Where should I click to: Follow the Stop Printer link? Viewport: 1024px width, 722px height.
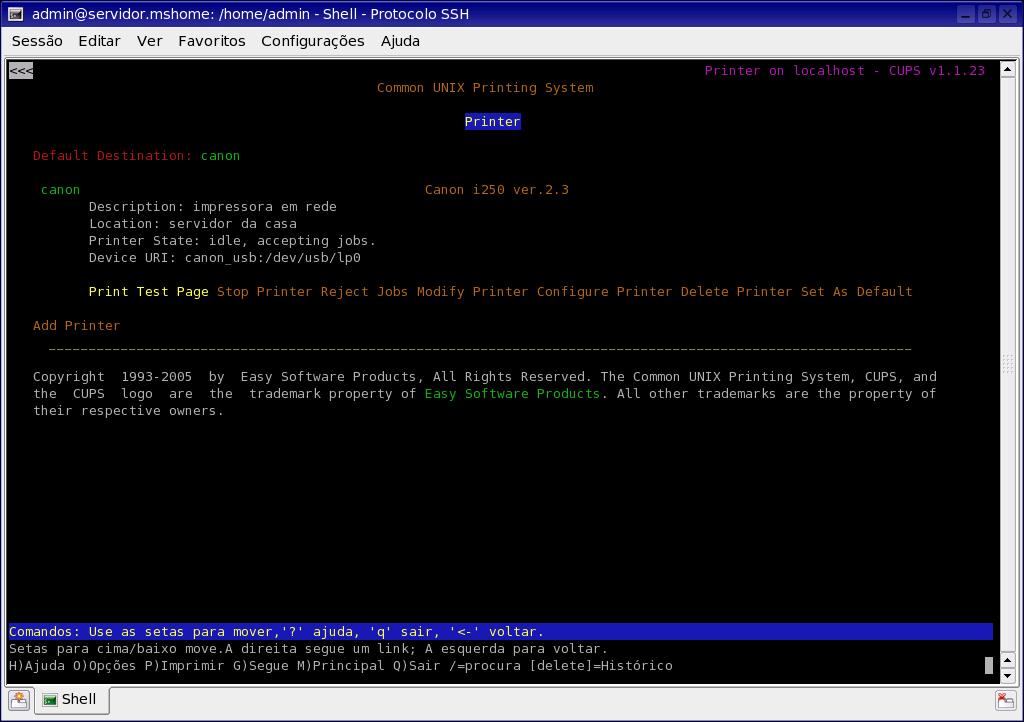[264, 291]
